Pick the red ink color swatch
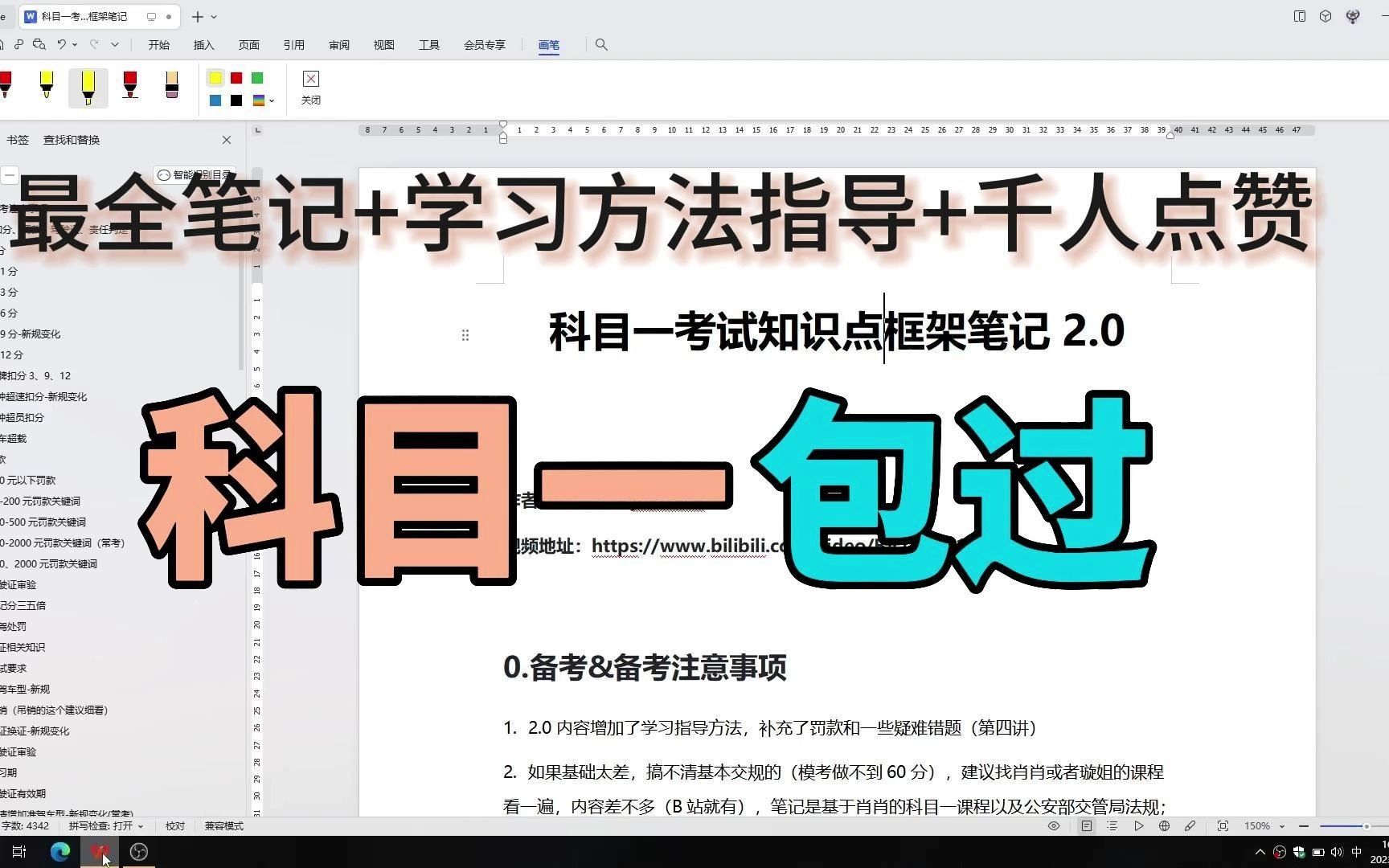Image resolution: width=1389 pixels, height=868 pixels. [x=236, y=78]
